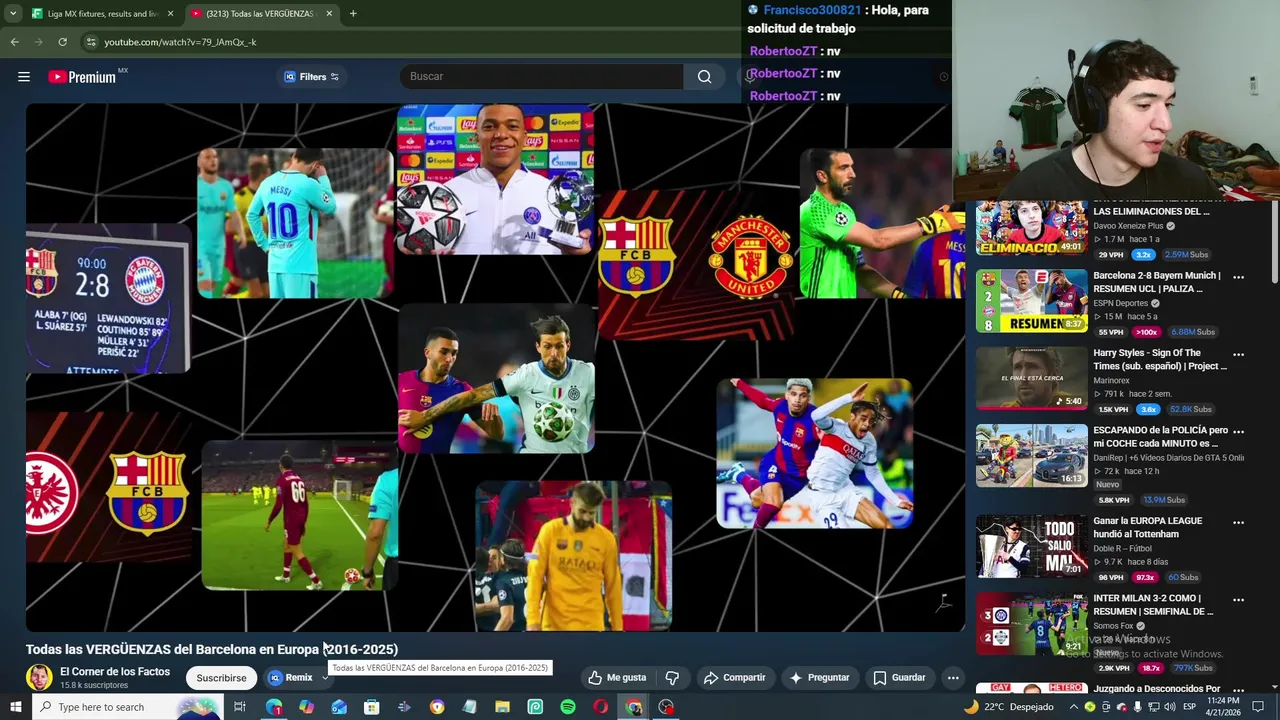Open Juzgando a Desconocidos video title
Image resolution: width=1280 pixels, height=720 pixels.
1157,689
